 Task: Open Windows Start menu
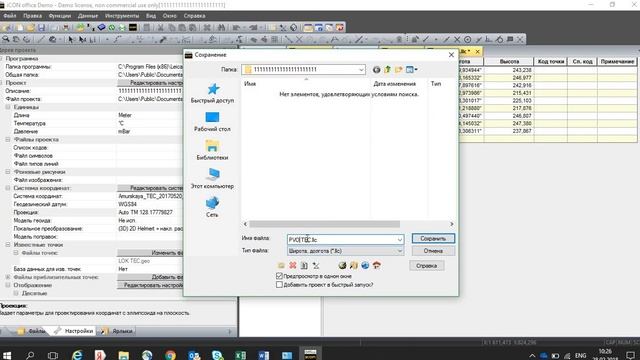click(7, 355)
